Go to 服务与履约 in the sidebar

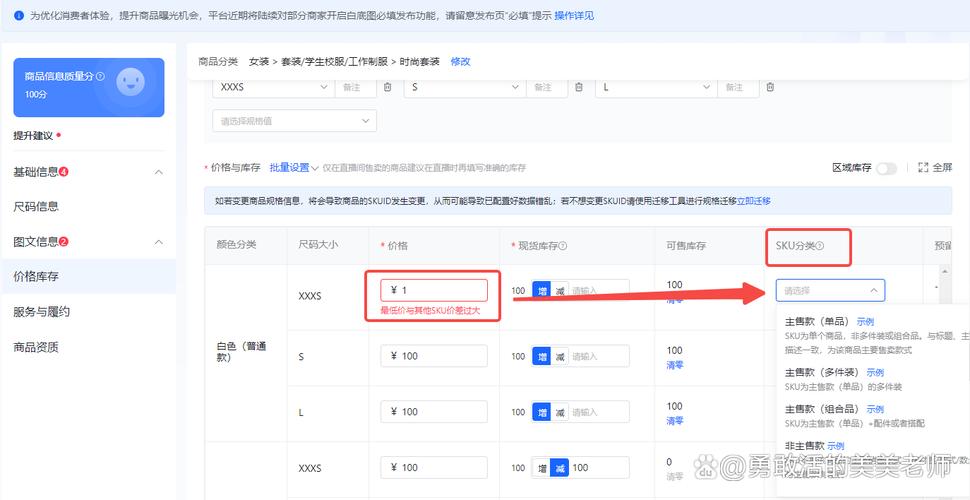[x=41, y=312]
